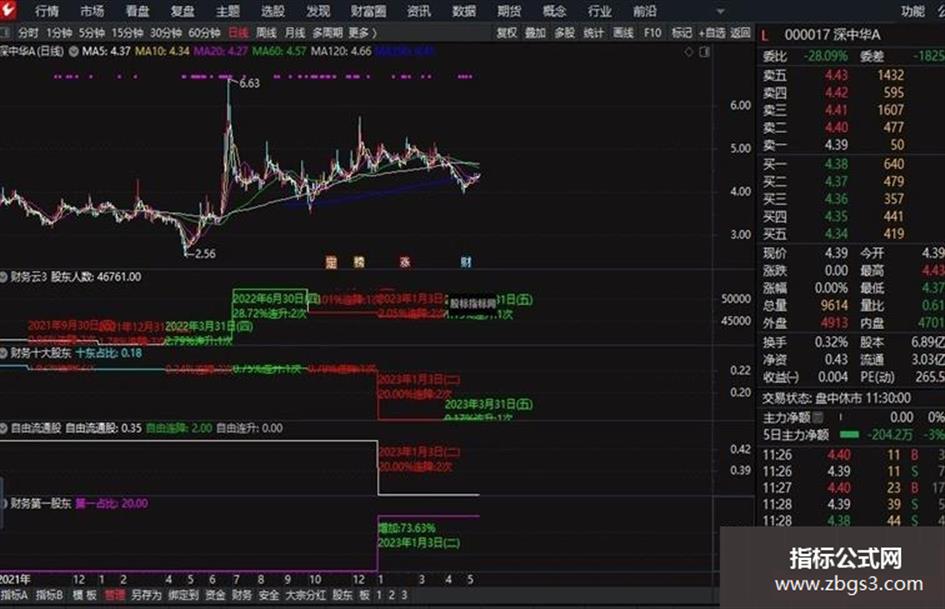Open the 行业 menu
This screenshot has height=609, width=945.
[x=600, y=11]
